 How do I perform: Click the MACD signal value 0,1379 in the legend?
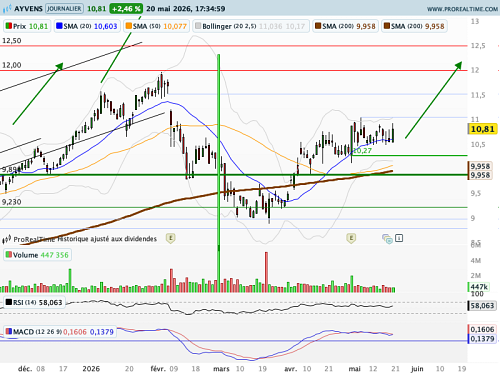(102, 332)
